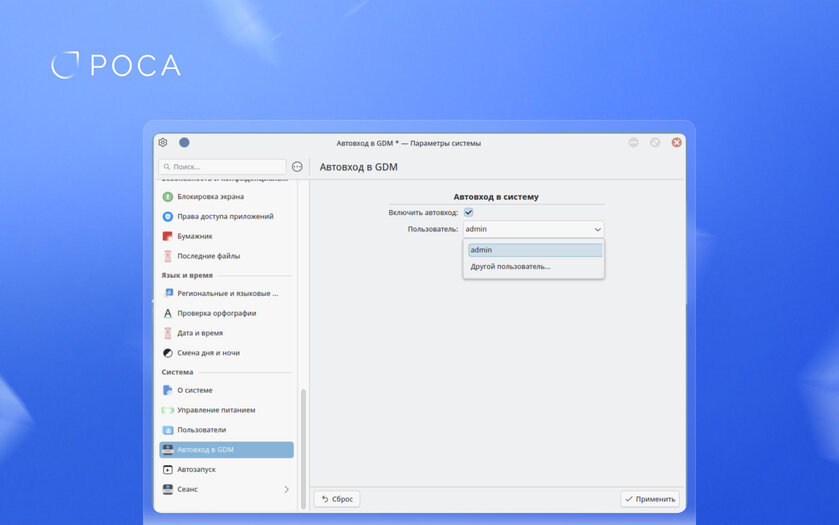The width and height of the screenshot is (839, 525).
Task: Select the Последние файлы icon
Action: tap(167, 256)
